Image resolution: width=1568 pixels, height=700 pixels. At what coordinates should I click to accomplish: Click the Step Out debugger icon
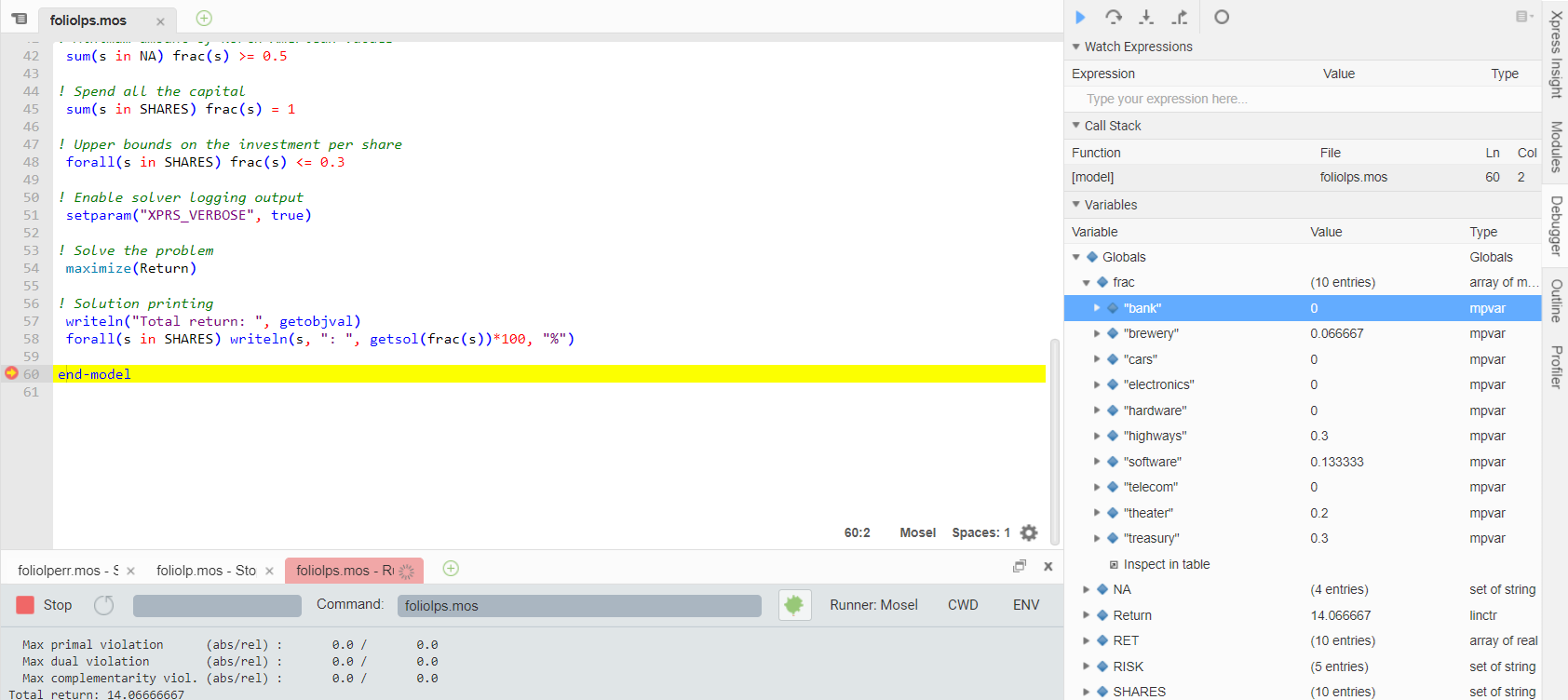point(1180,17)
